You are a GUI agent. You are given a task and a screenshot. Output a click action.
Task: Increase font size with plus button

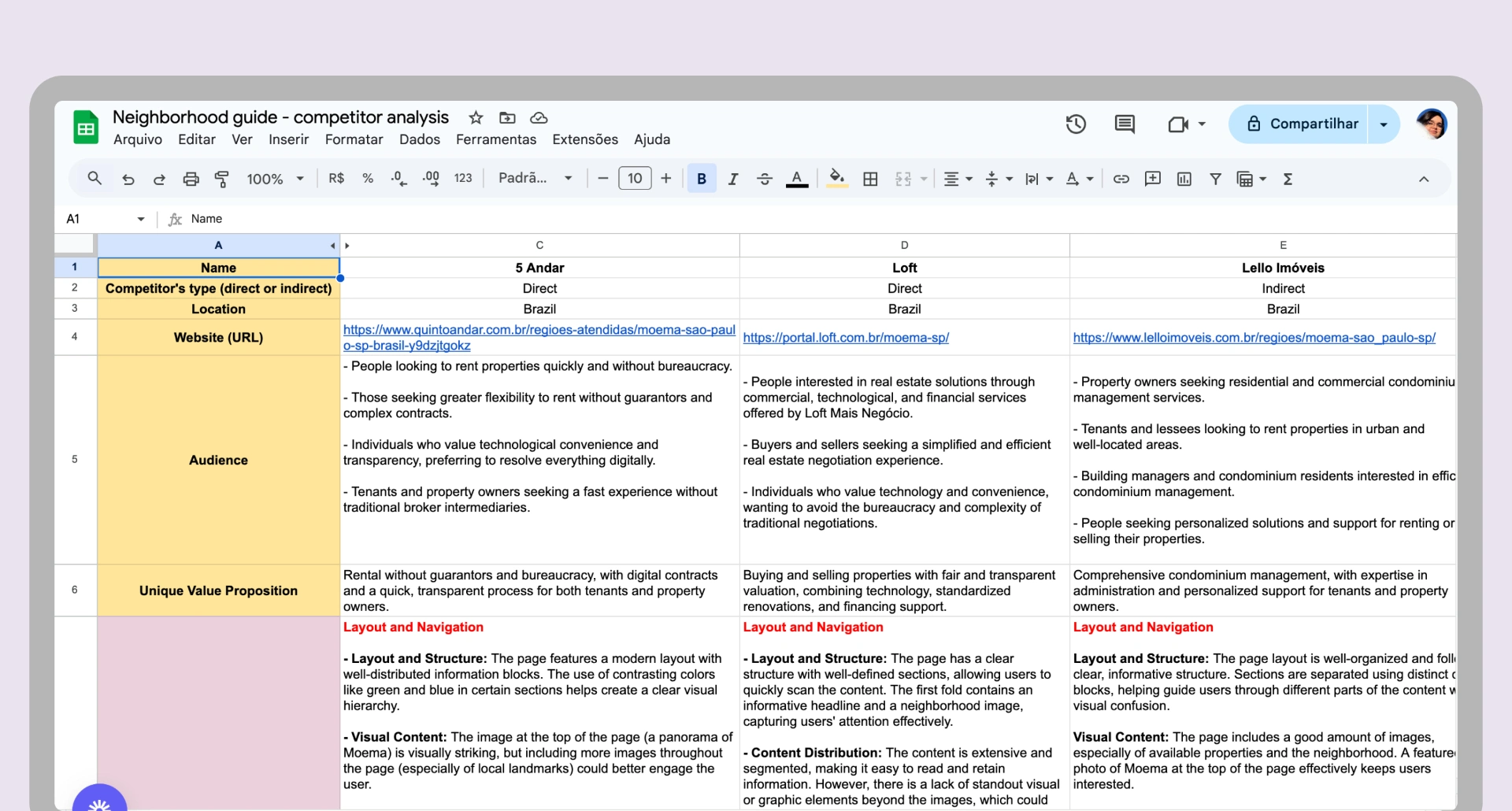(x=666, y=179)
